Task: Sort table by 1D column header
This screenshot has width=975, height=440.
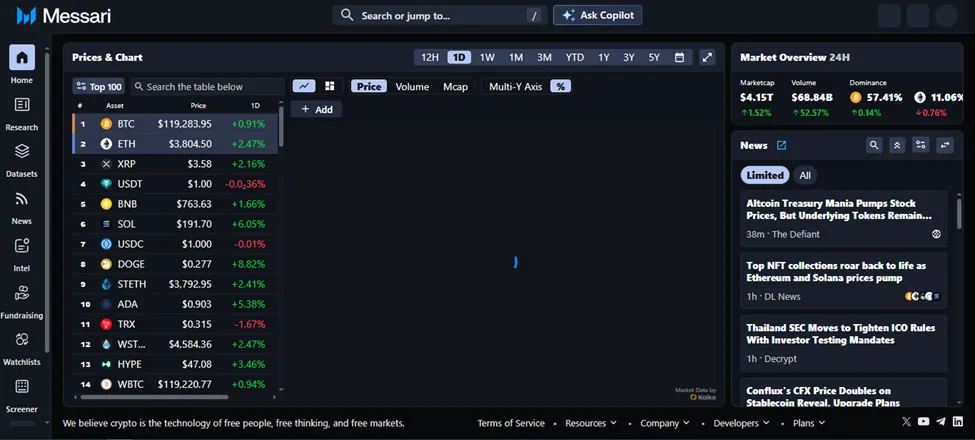Action: click(256, 106)
